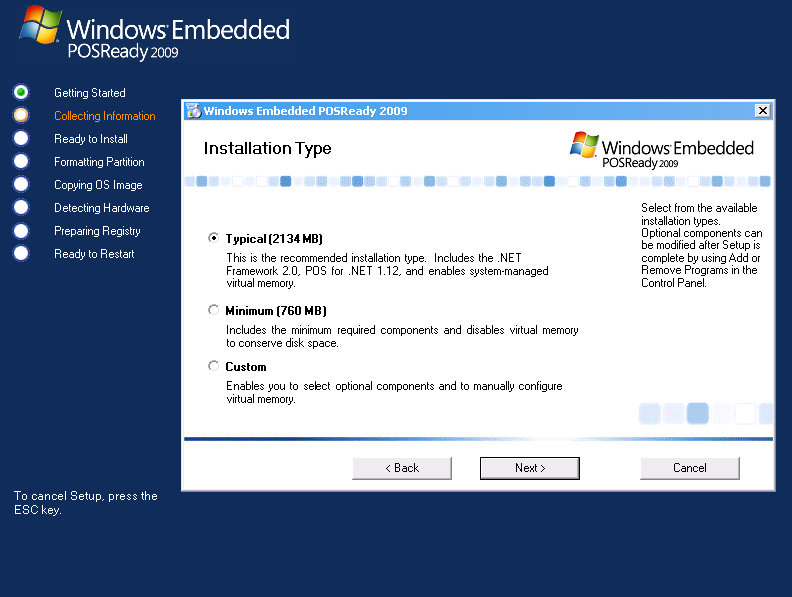The image size is (792, 597).
Task: Click the 'Installation Type' heading
Action: point(267,148)
